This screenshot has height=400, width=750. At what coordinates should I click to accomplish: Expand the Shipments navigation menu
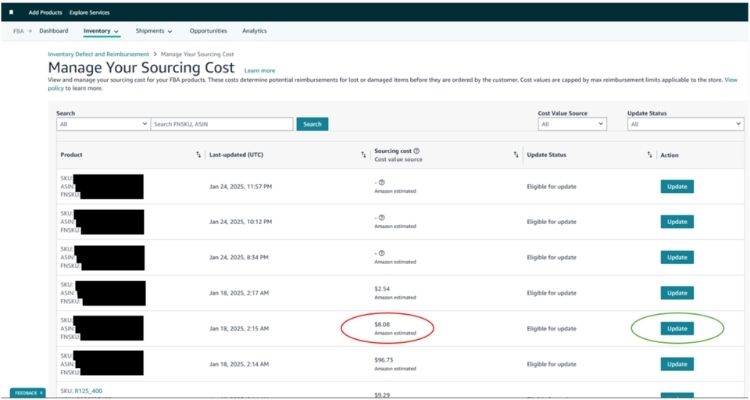(154, 31)
